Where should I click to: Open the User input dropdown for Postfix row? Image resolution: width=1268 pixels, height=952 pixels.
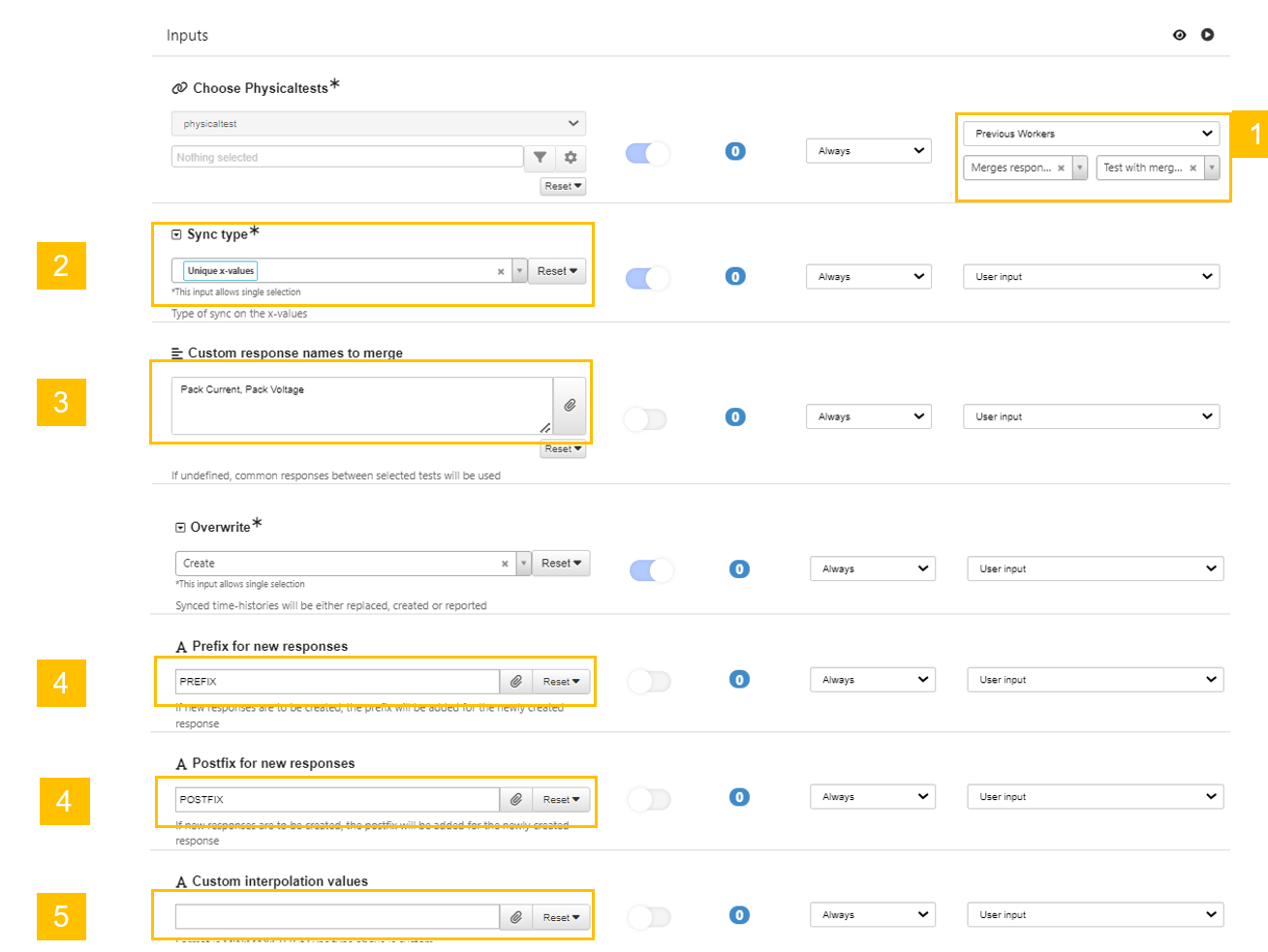click(x=1096, y=797)
